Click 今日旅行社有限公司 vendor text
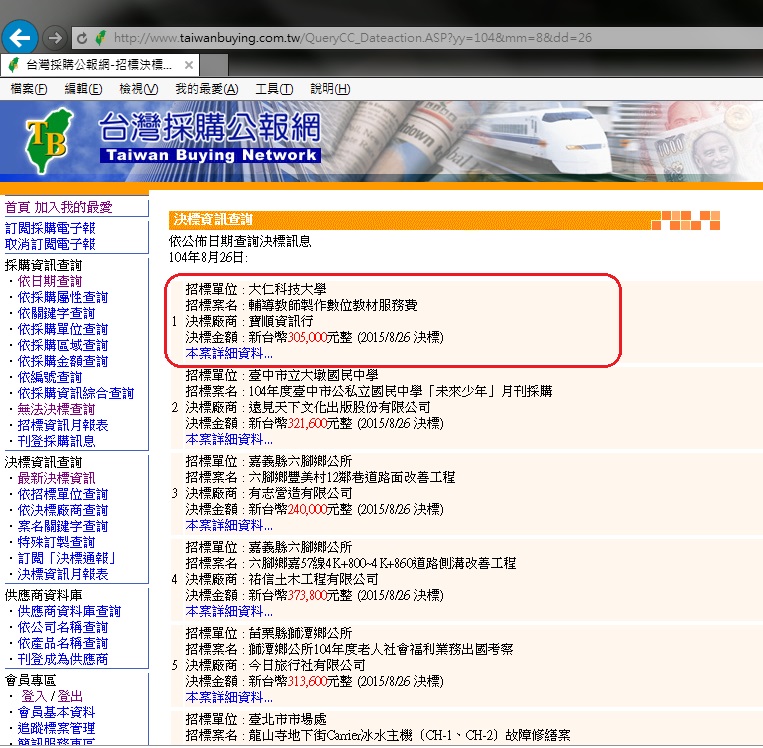The image size is (763, 748). pos(307,665)
